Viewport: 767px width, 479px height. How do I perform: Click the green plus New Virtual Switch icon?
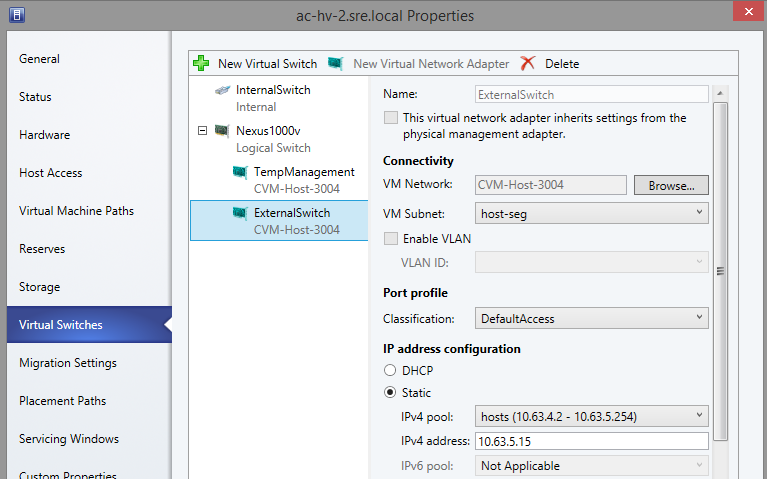coord(201,63)
